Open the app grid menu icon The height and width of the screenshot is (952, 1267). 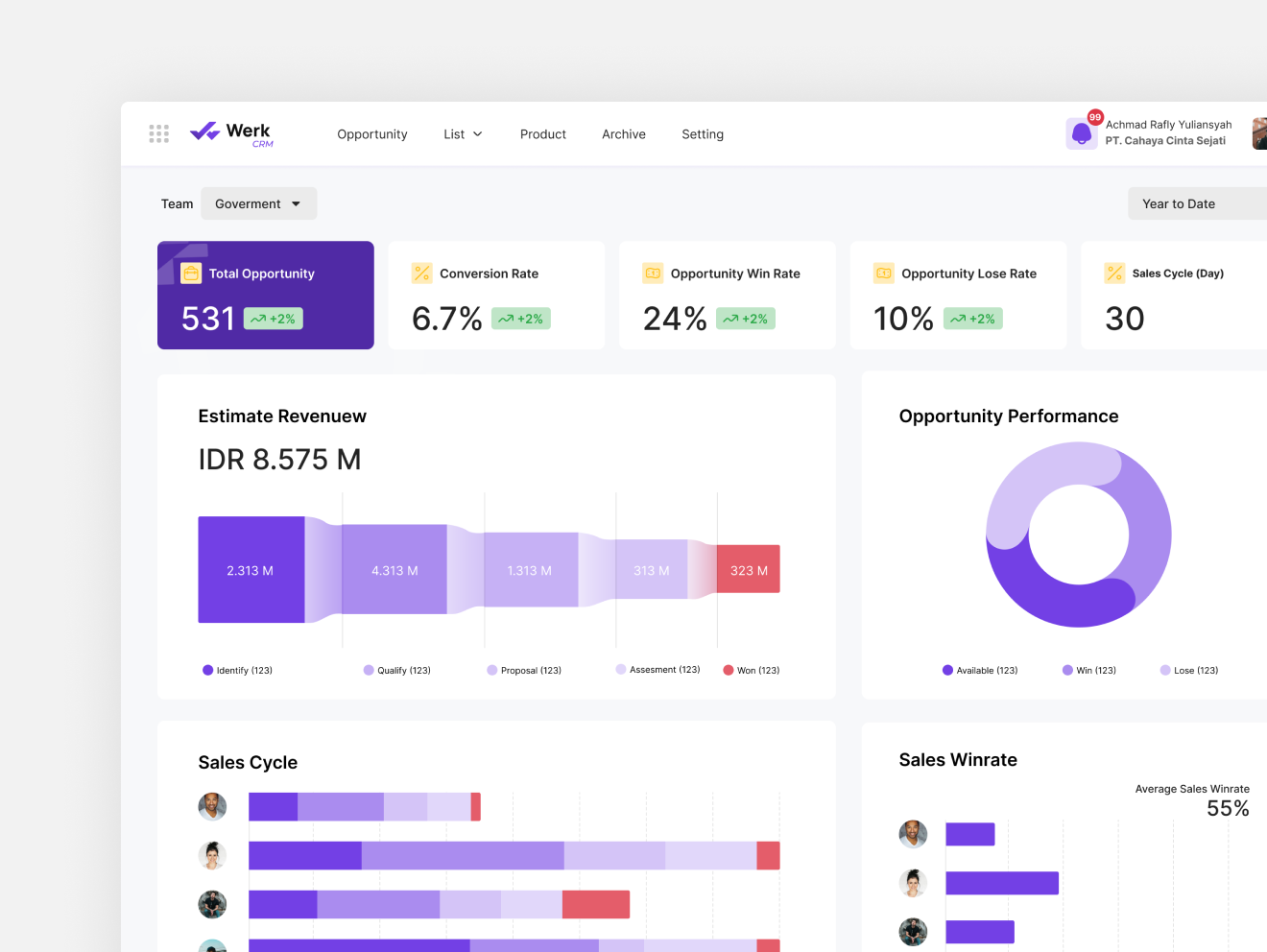159,133
